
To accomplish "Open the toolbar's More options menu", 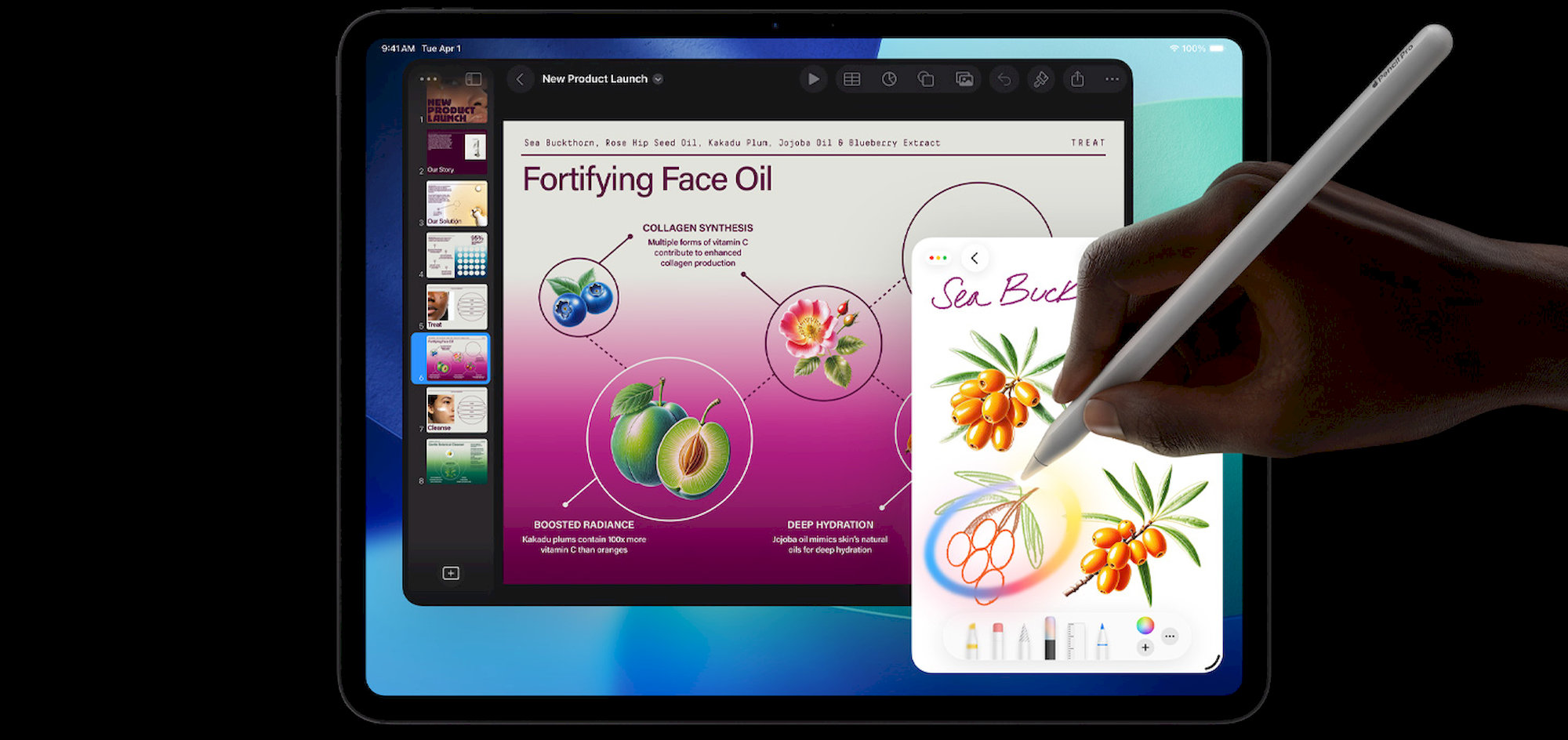I will pyautogui.click(x=1112, y=79).
